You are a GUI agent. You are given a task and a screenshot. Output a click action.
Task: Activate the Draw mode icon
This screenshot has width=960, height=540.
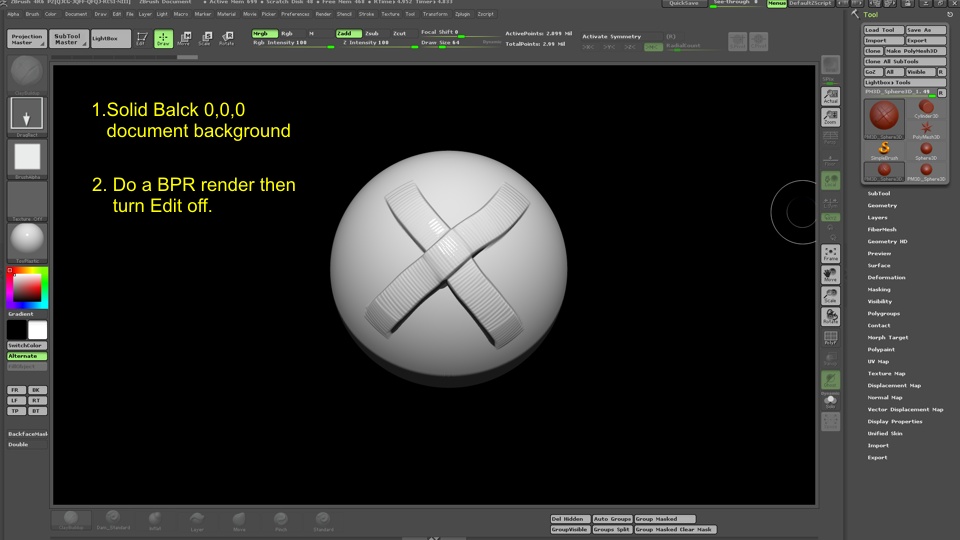point(163,39)
